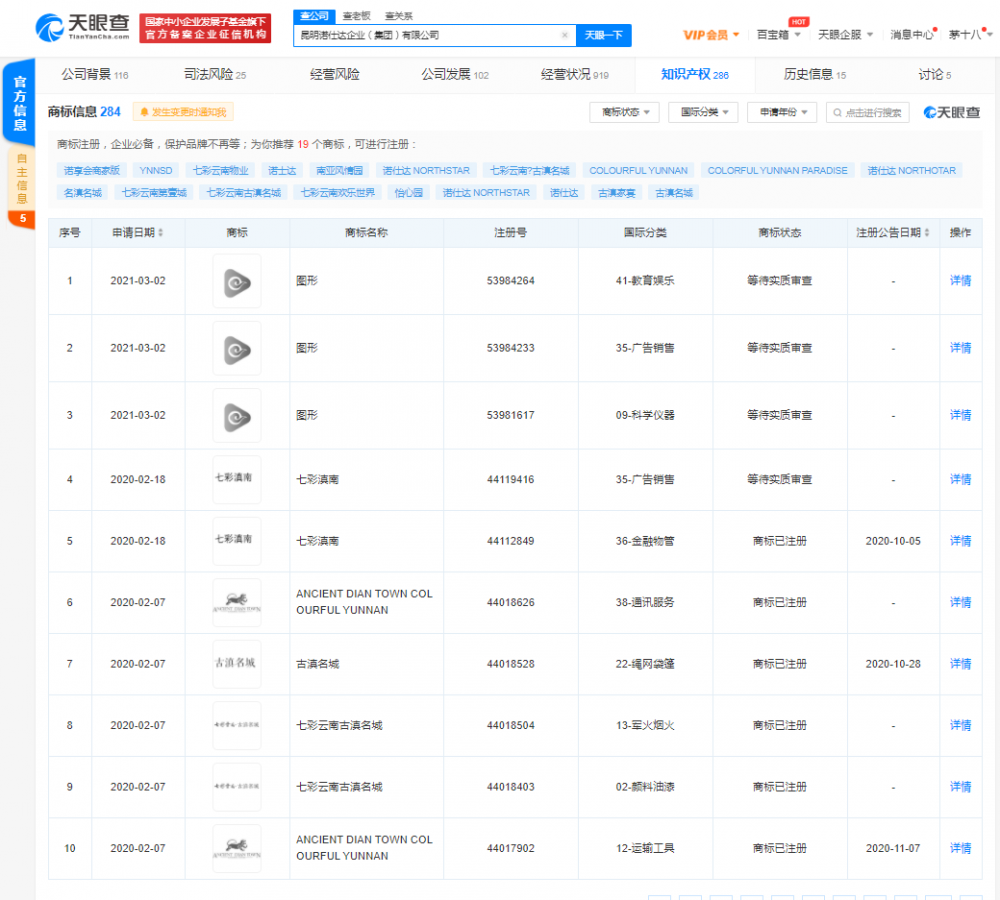Open the user account dropdown 茅十八
Viewport: 1000px width, 900px height.
click(x=970, y=35)
